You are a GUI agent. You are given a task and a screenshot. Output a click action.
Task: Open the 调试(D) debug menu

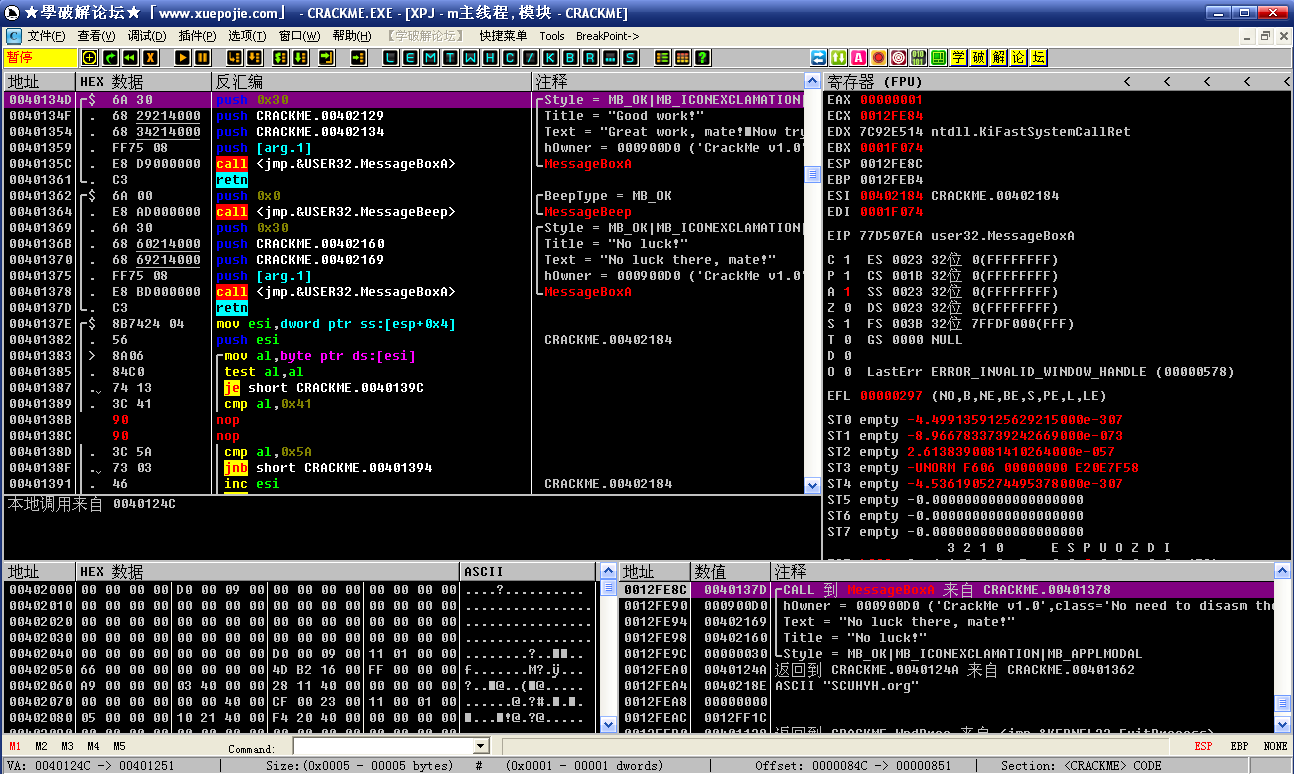(x=147, y=36)
